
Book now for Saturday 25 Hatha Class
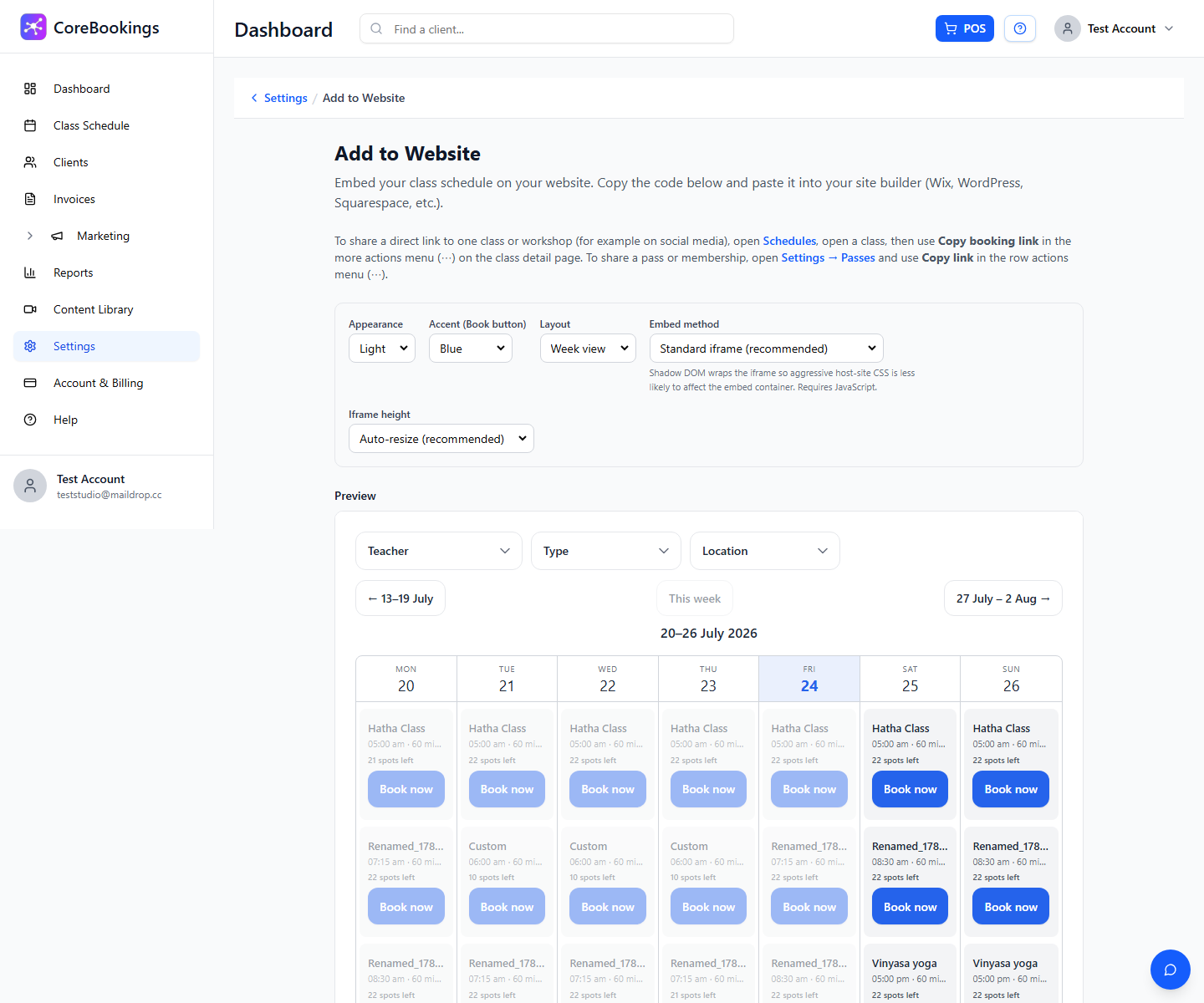pyautogui.click(x=910, y=789)
